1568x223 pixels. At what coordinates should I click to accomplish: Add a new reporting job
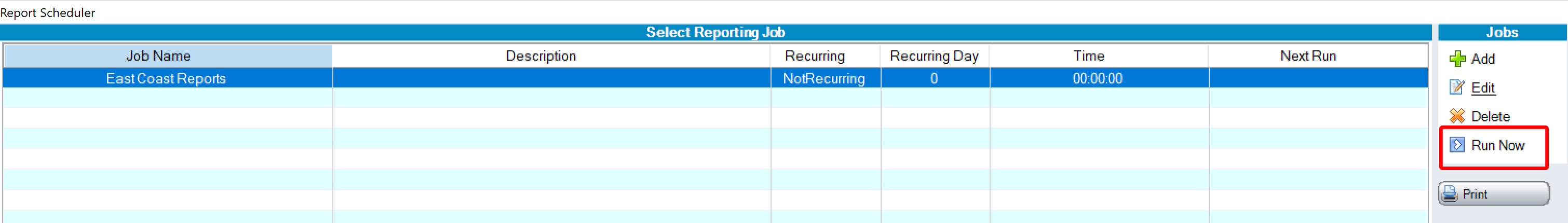pyautogui.click(x=1483, y=59)
